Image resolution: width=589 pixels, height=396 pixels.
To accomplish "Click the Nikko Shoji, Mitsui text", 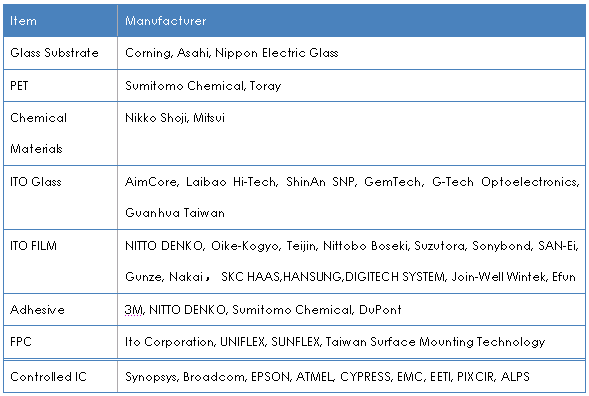I will click(175, 118).
